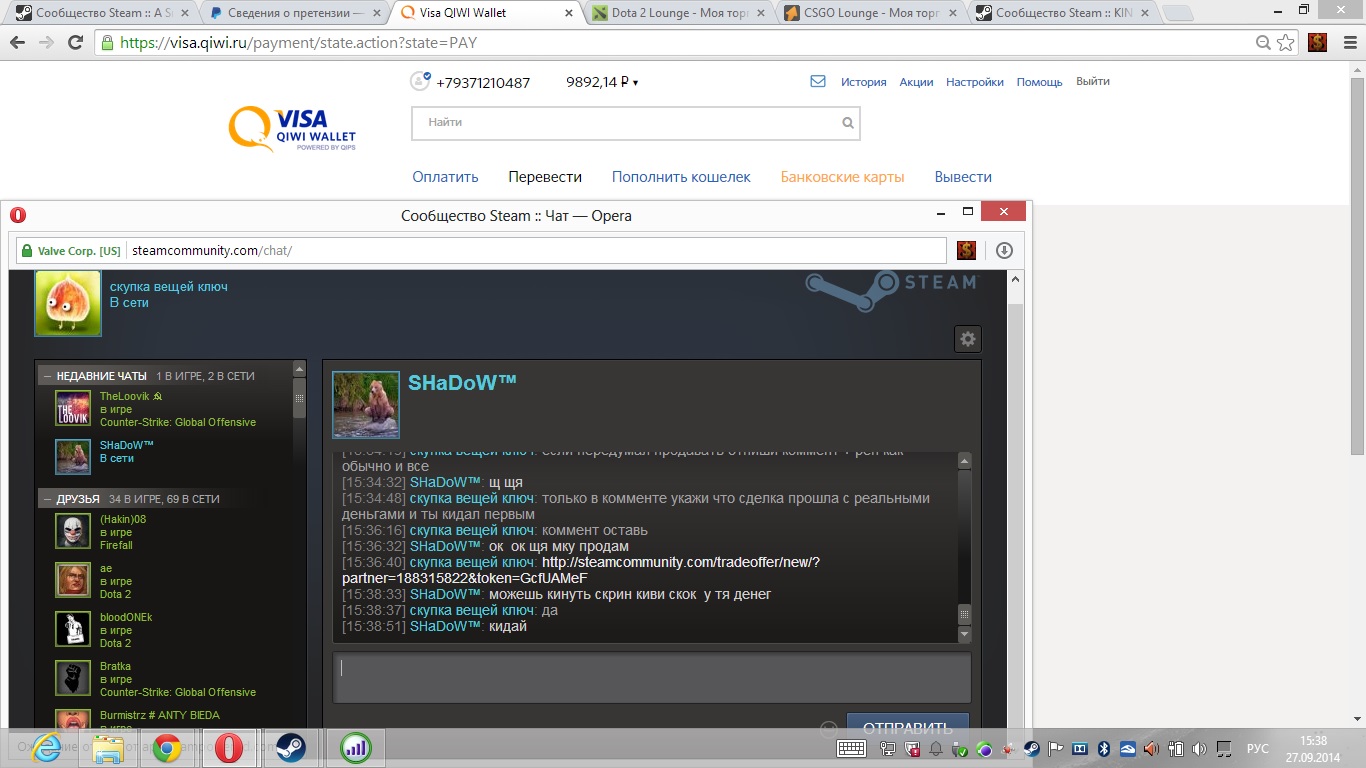Viewport: 1366px width, 768px height.
Task: Focus the Steam chat message input box
Action: click(x=652, y=678)
